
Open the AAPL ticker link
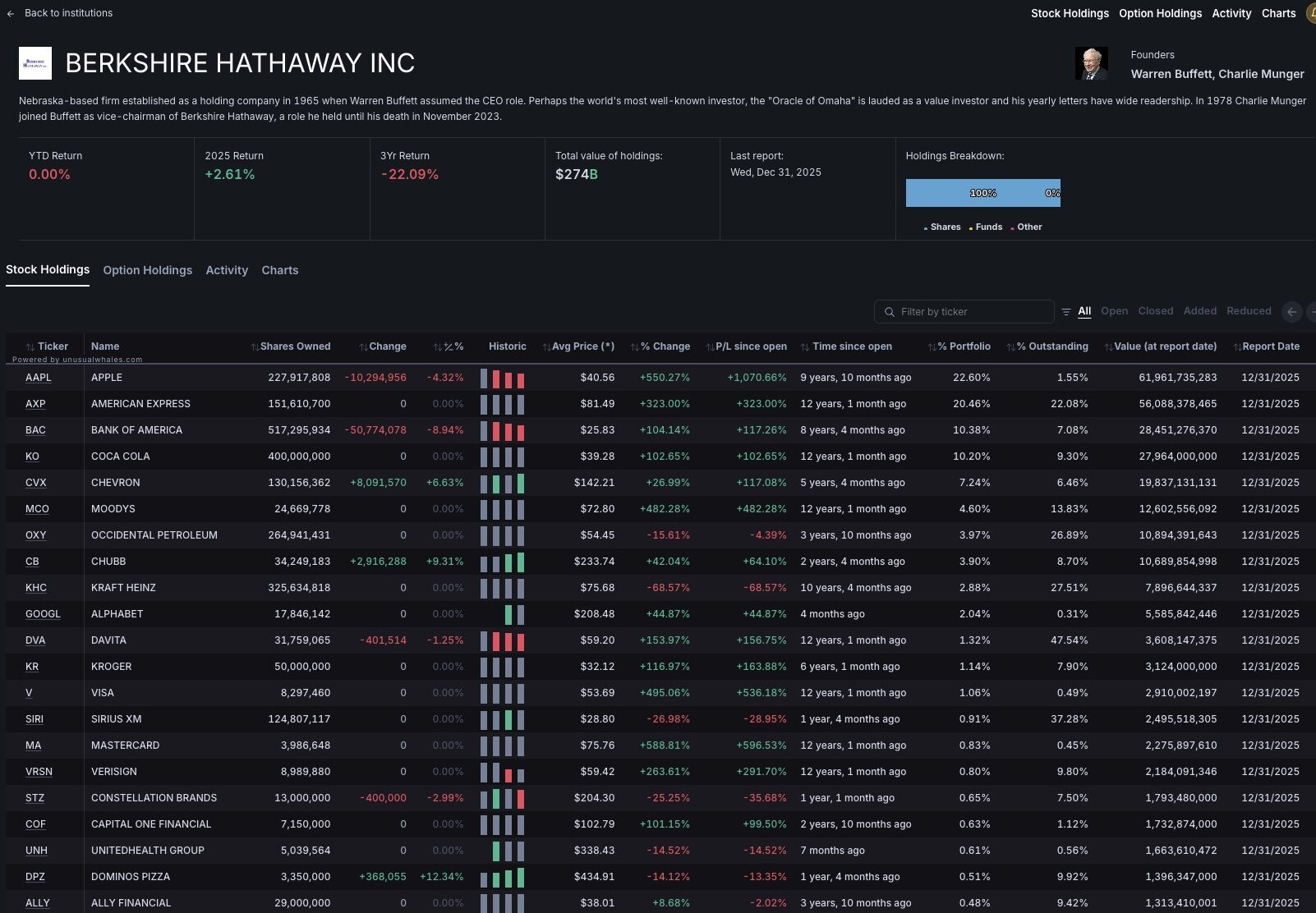[x=39, y=378]
